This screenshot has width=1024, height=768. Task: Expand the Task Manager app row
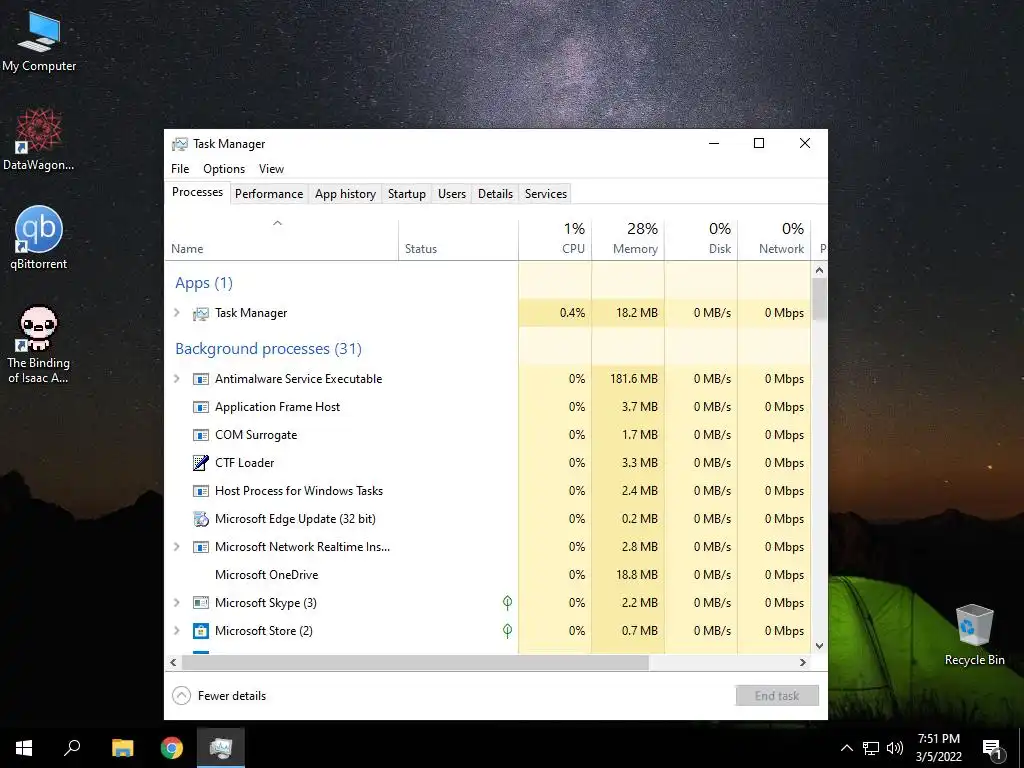click(x=177, y=313)
